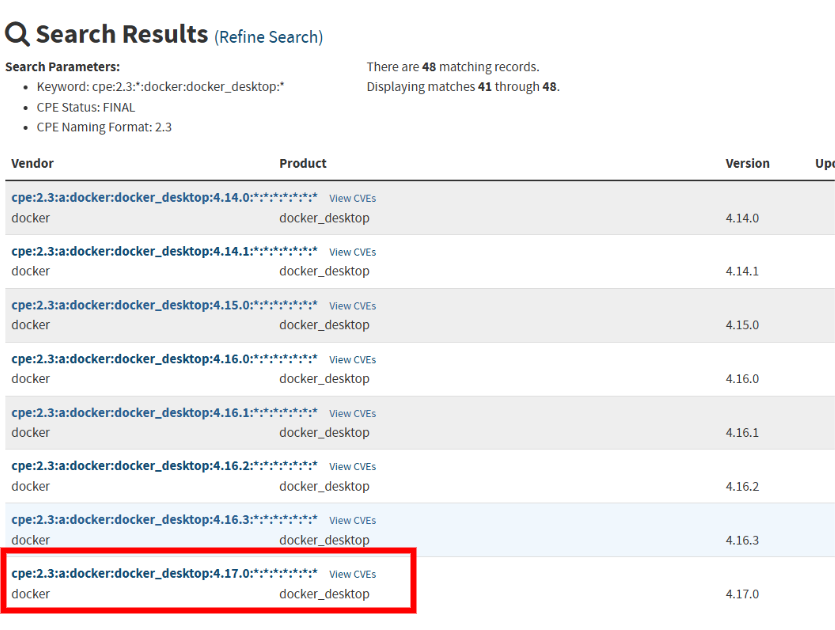Image resolution: width=835 pixels, height=630 pixels.
Task: Click the magnifying glass search icon
Action: tap(17, 32)
